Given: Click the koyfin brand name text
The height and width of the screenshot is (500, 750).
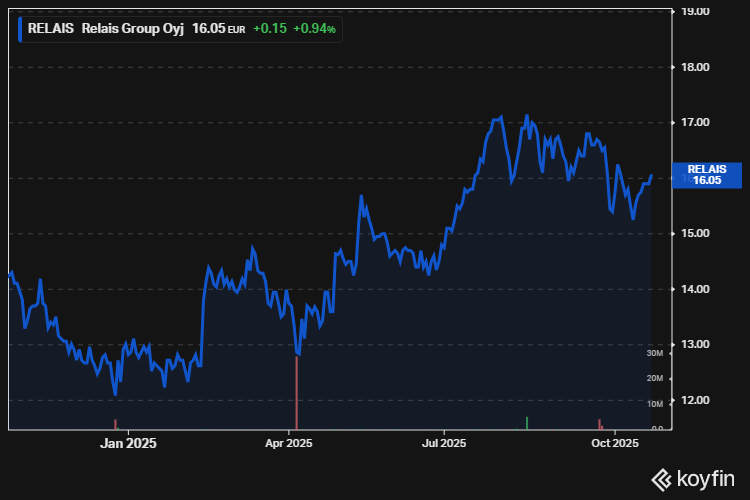Looking at the screenshot, I should 706,479.
